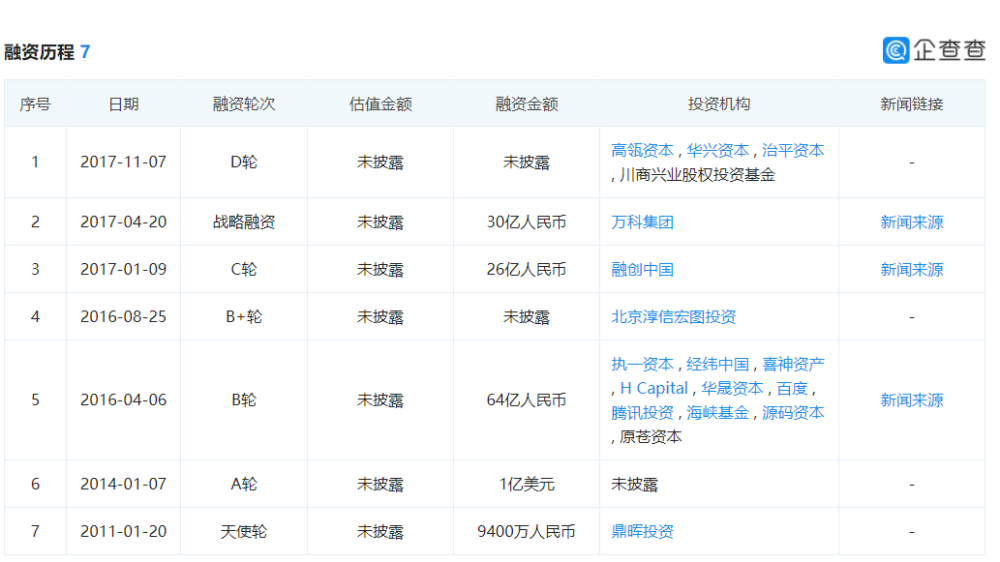Screen dimensions: 1000x562
Task: Click the 26亿人民币 amount cell
Action: [x=526, y=269]
